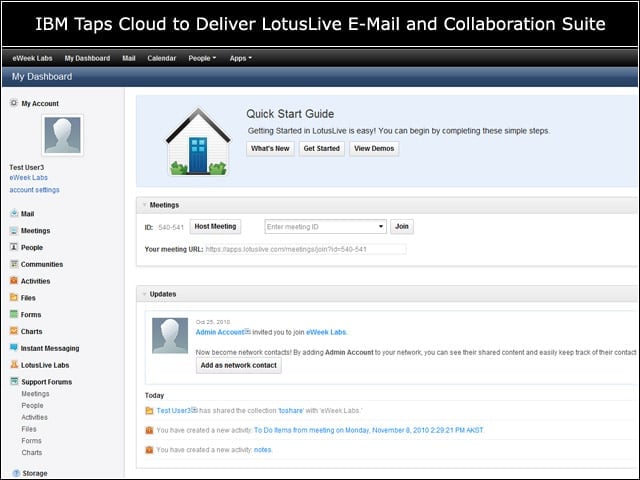Click the '540-541' meeting ID value
The image size is (640, 480).
click(x=171, y=227)
